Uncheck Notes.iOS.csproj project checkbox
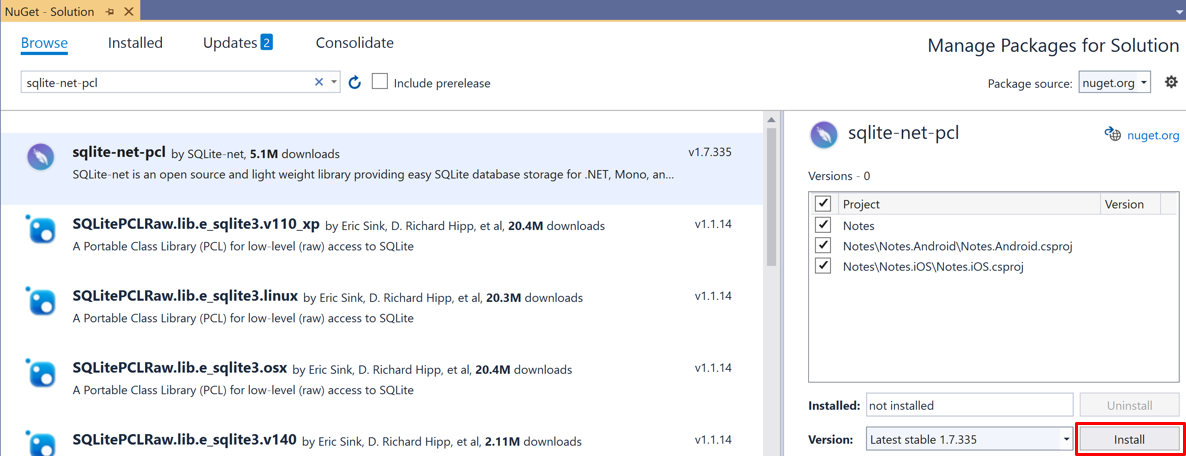 tap(823, 266)
